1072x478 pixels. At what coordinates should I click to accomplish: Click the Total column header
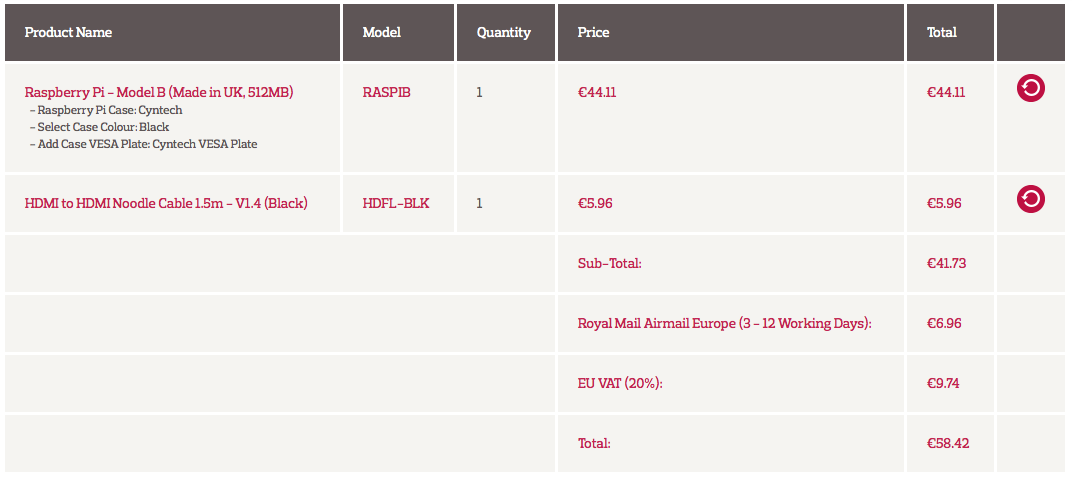942,32
